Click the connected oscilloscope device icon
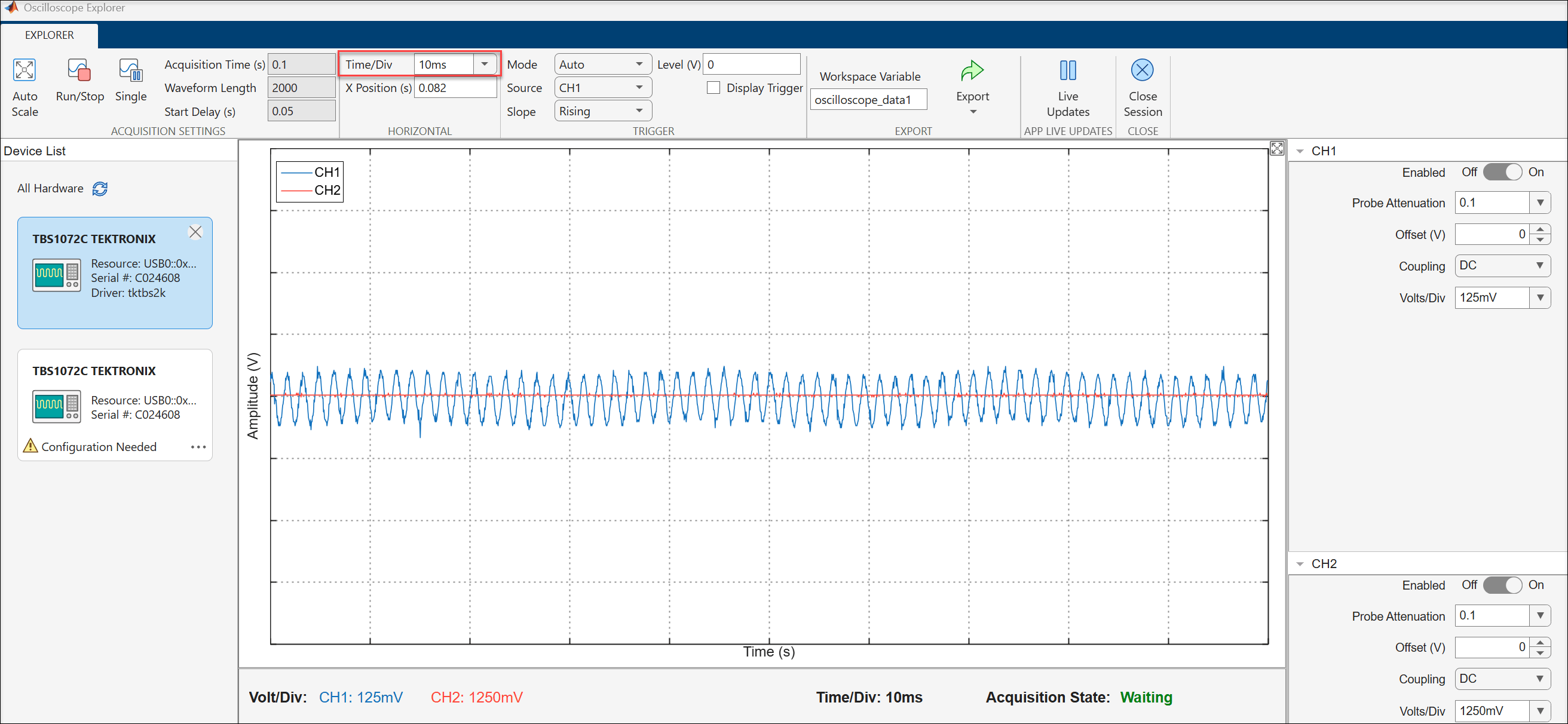This screenshot has height=724, width=1568. pos(57,275)
